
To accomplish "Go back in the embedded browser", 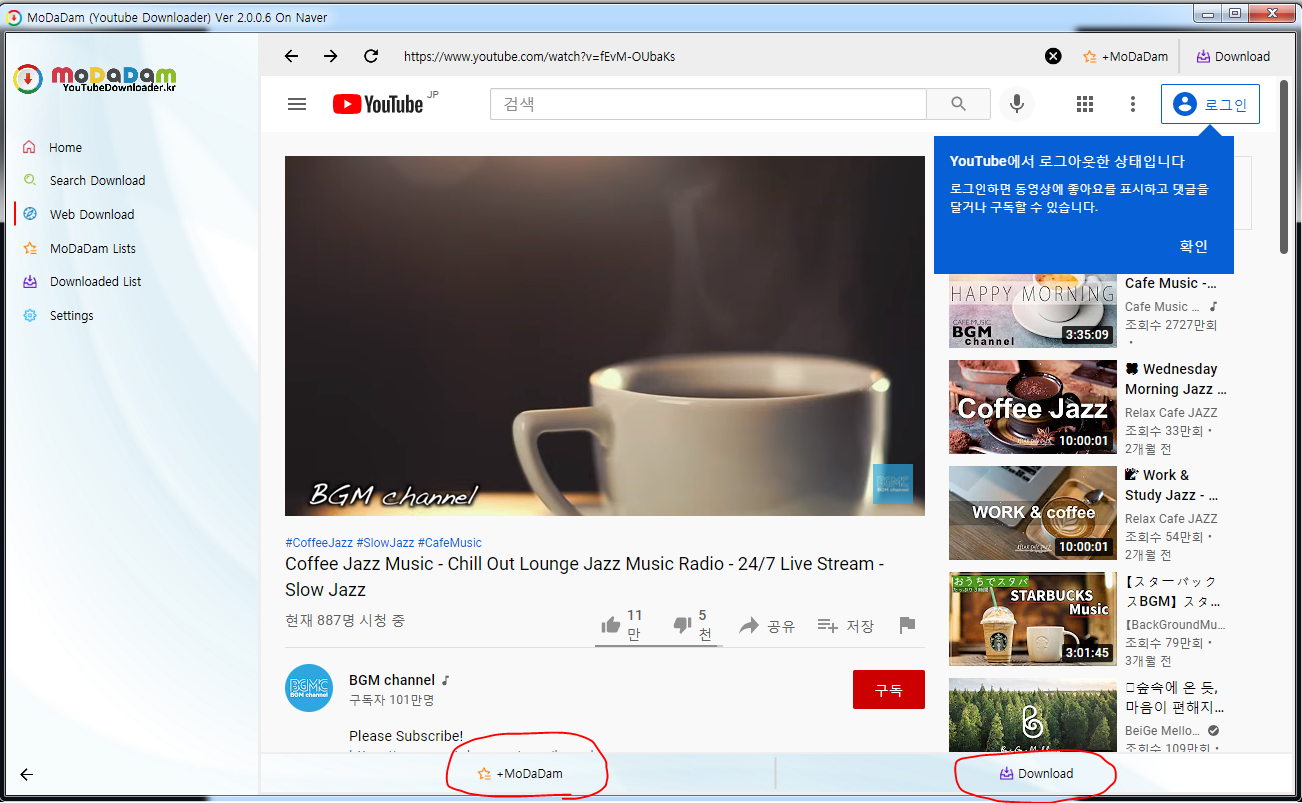I will [x=291, y=56].
